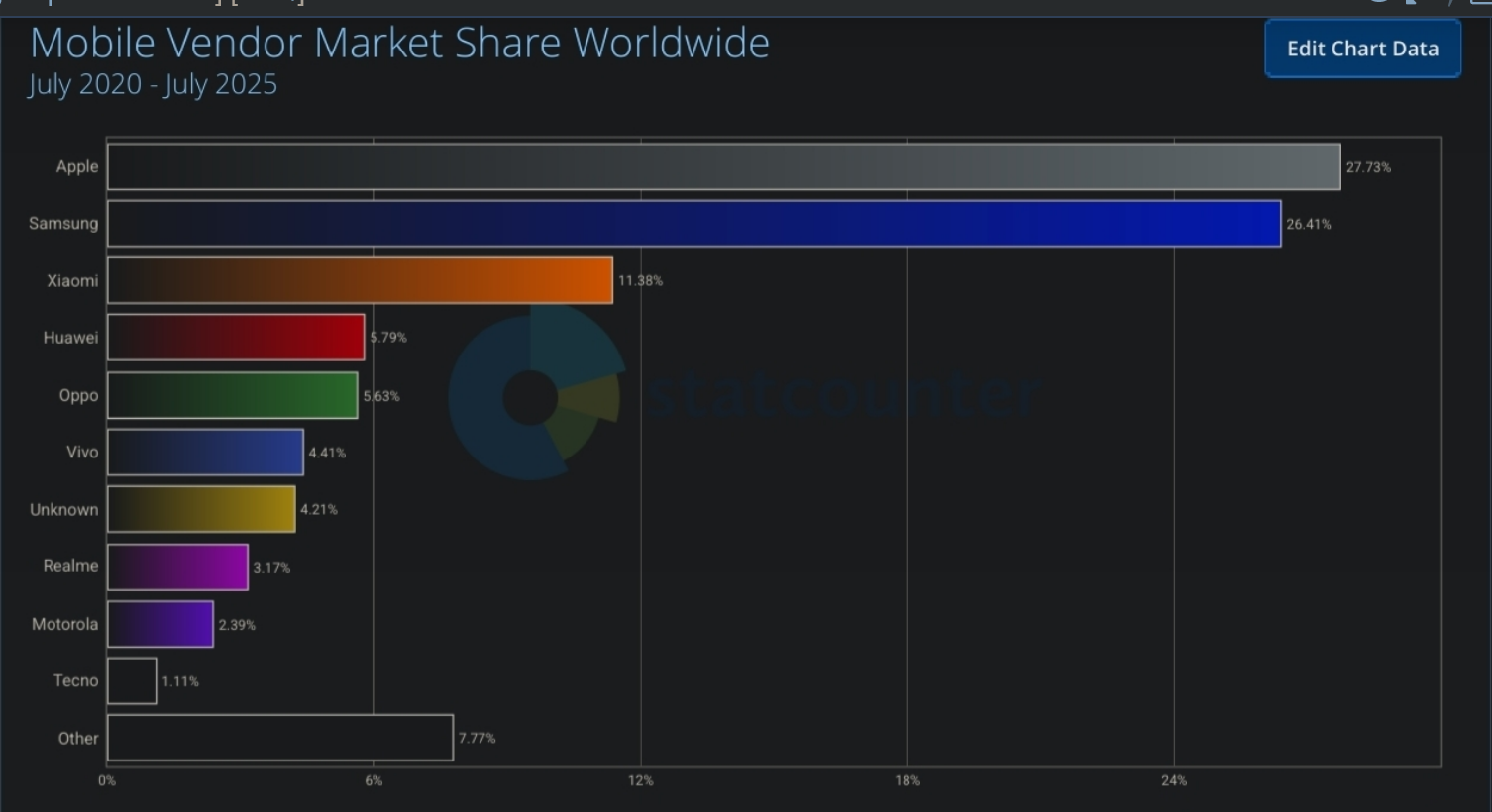
Task: Click the 12% x-axis tick label
Action: tap(641, 780)
